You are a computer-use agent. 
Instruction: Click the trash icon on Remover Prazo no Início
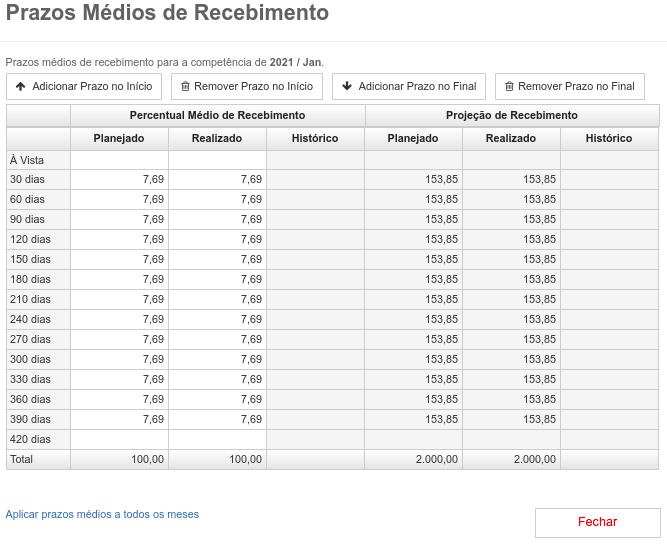(185, 86)
